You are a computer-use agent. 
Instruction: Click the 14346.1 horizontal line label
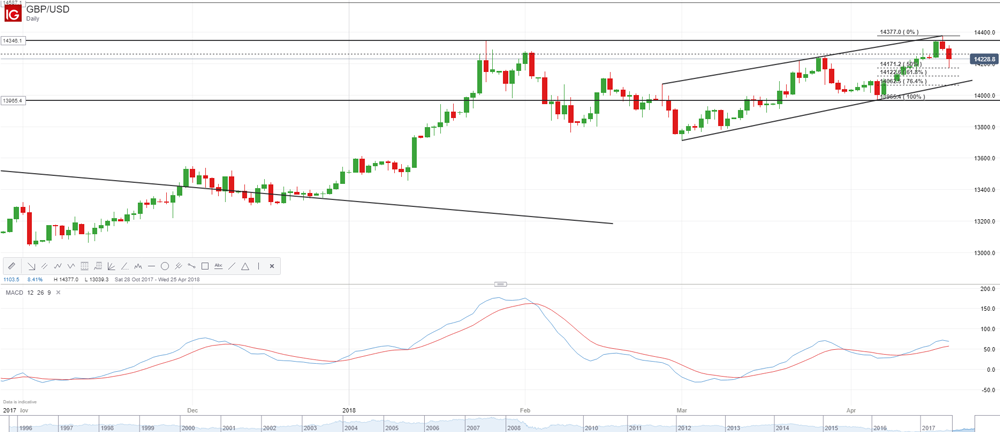click(x=12, y=40)
